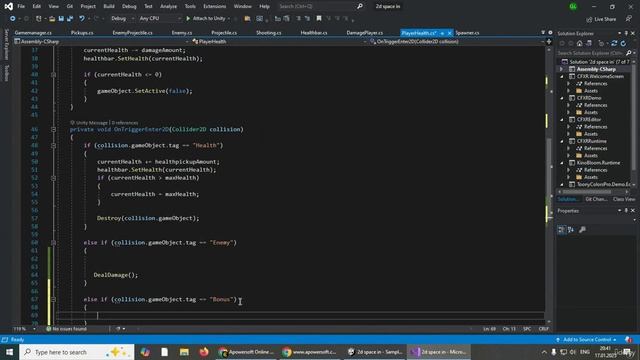The image size is (640, 360).
Task: Click the Alphabetical sort icon in Properties
Action: pos(571,230)
